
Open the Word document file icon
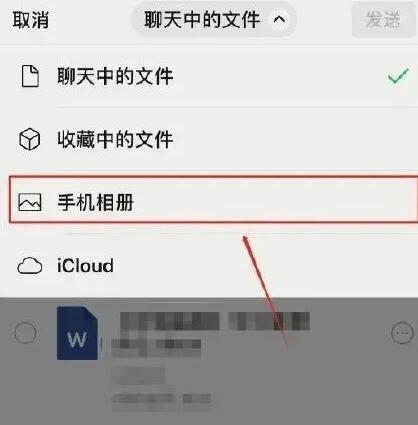(77, 333)
